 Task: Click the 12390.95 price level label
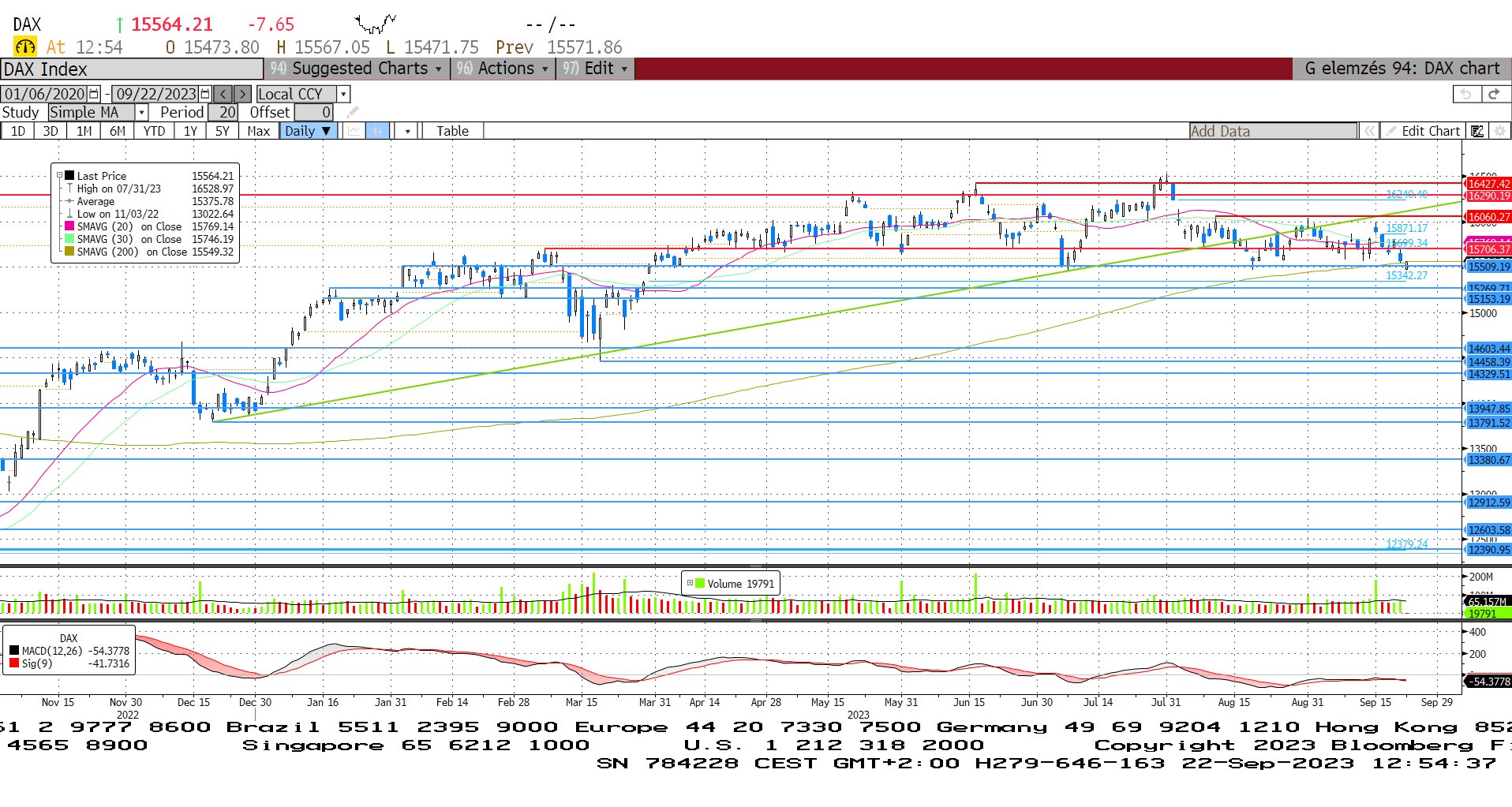(1488, 550)
